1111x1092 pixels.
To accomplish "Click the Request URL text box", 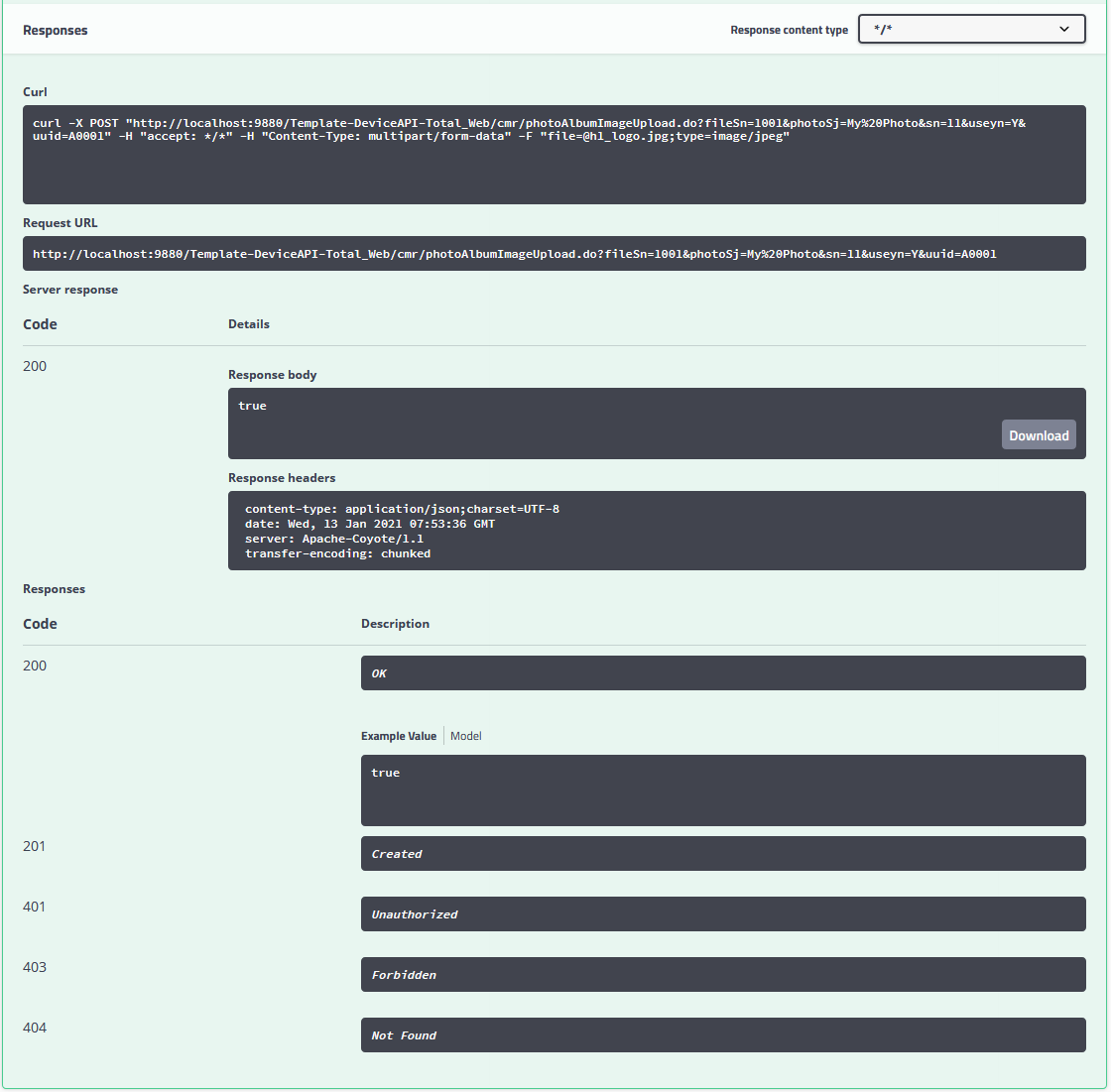I will point(554,254).
